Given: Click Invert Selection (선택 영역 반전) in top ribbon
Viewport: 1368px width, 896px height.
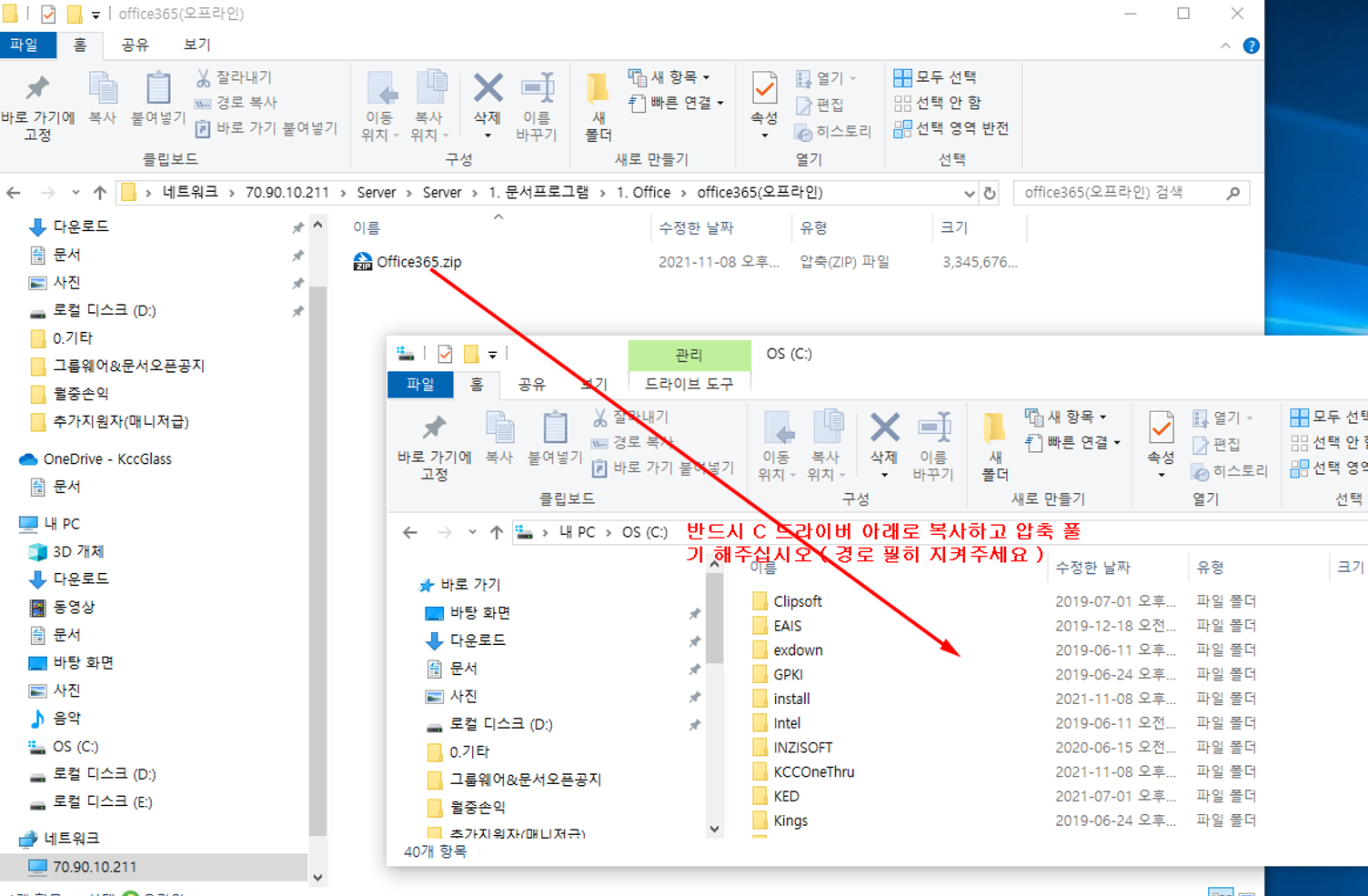Looking at the screenshot, I should tap(951, 128).
